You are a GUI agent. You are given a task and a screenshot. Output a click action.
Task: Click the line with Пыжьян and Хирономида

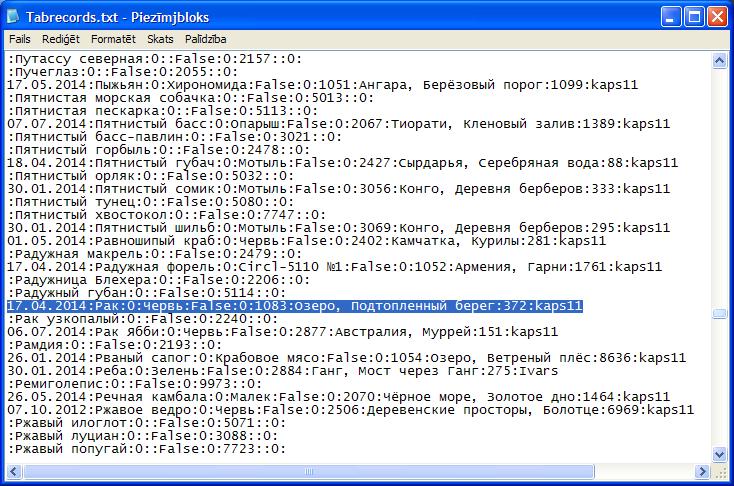click(323, 85)
